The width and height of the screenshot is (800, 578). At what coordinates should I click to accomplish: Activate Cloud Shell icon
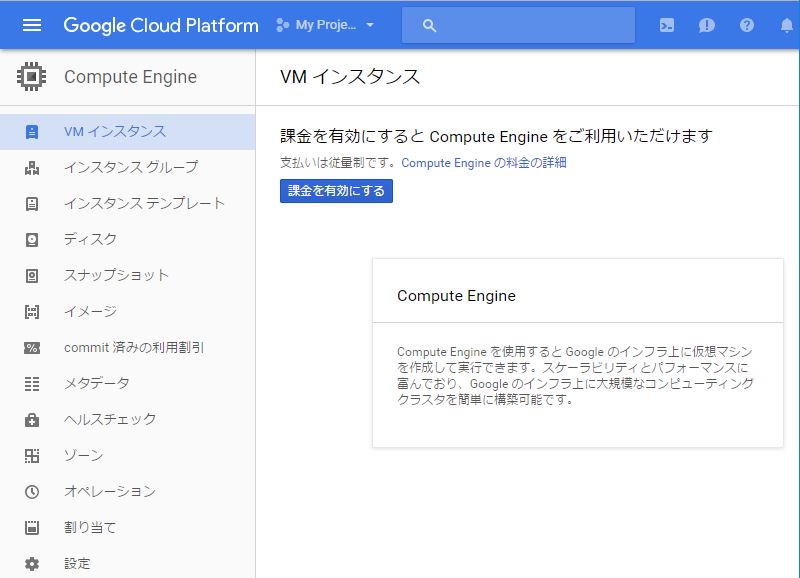pos(667,26)
